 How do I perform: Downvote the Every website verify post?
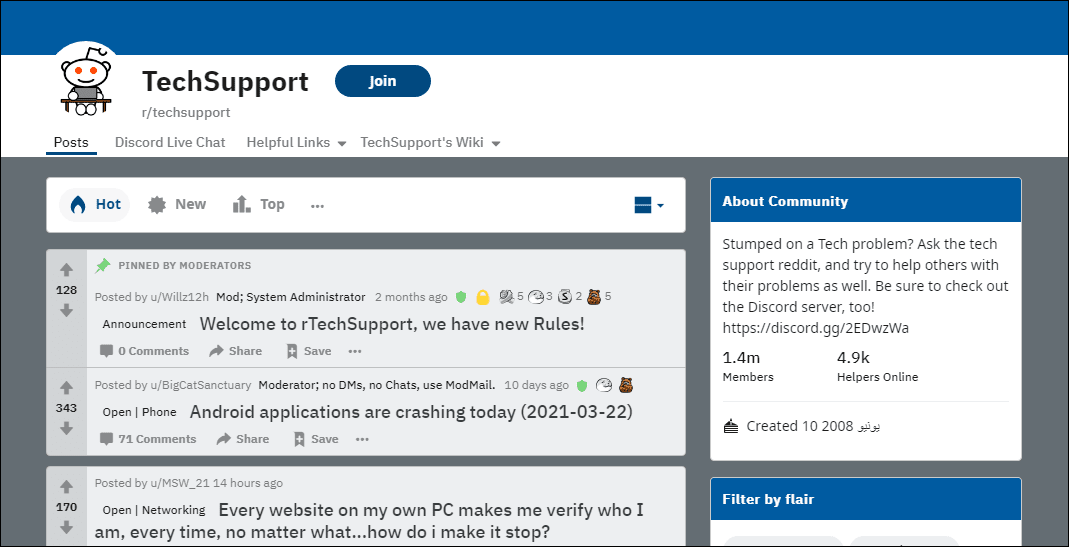66,527
